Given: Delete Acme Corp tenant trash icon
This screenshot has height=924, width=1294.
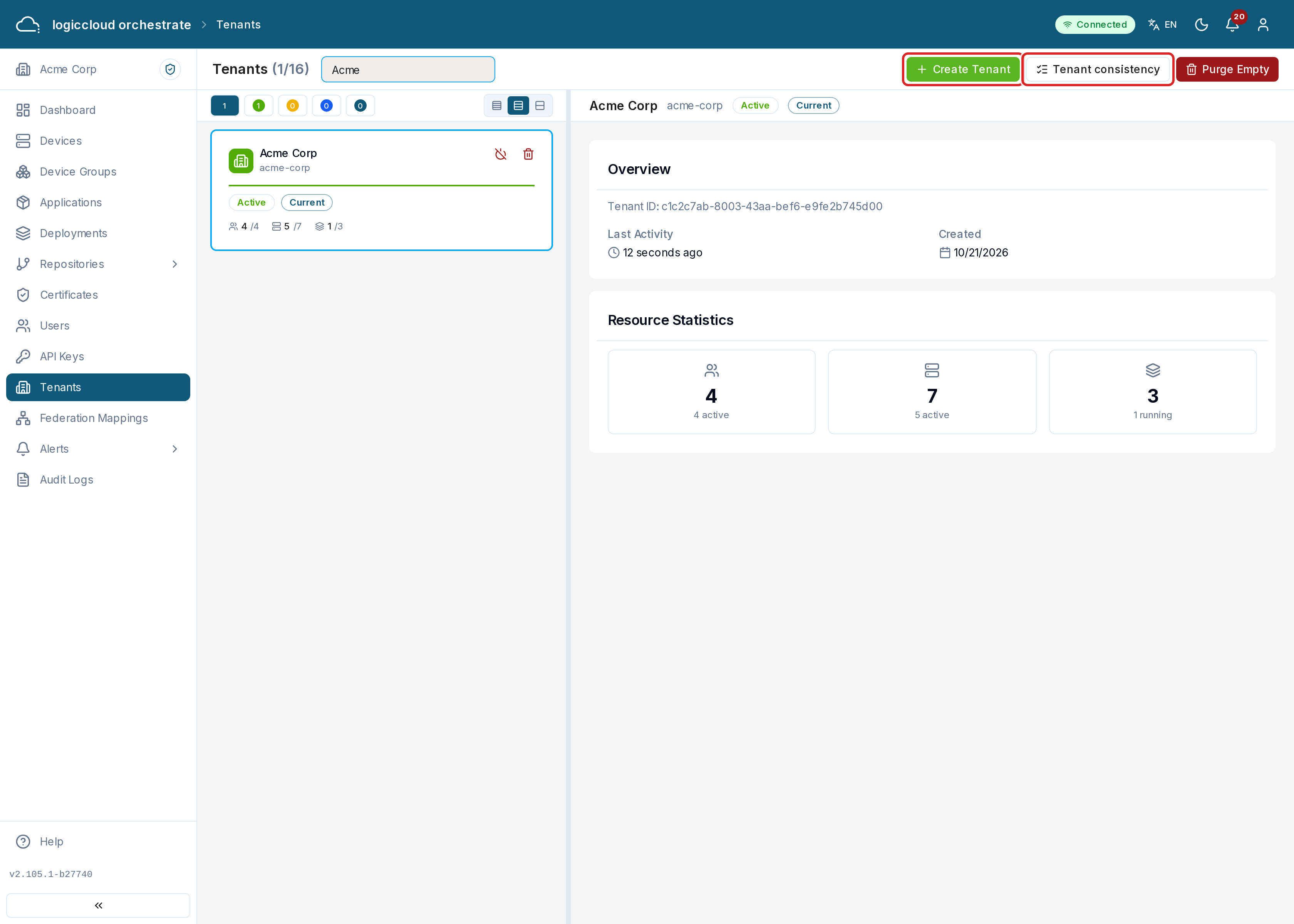Looking at the screenshot, I should pyautogui.click(x=528, y=154).
